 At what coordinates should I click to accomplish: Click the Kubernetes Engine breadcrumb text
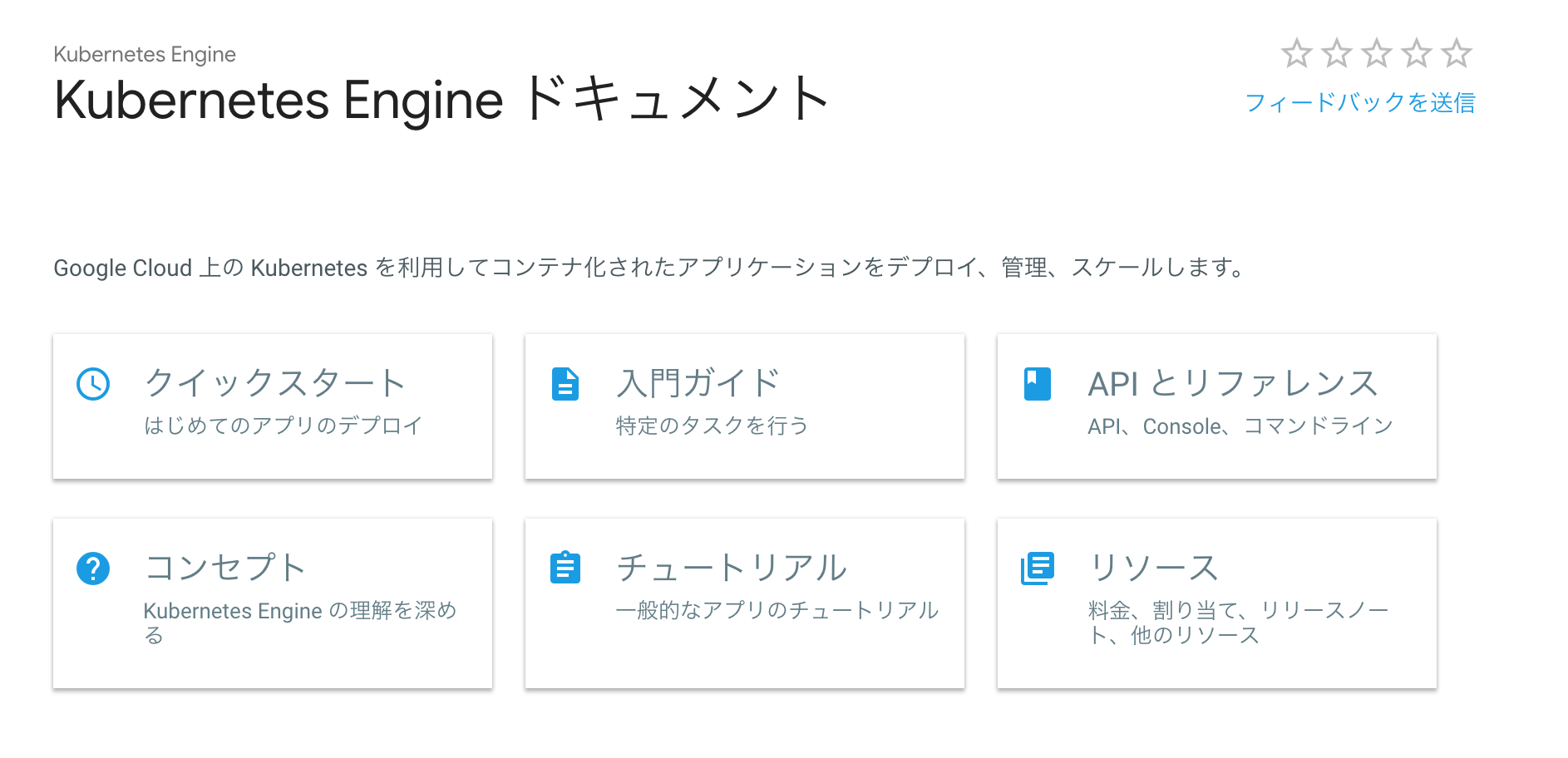click(x=145, y=54)
